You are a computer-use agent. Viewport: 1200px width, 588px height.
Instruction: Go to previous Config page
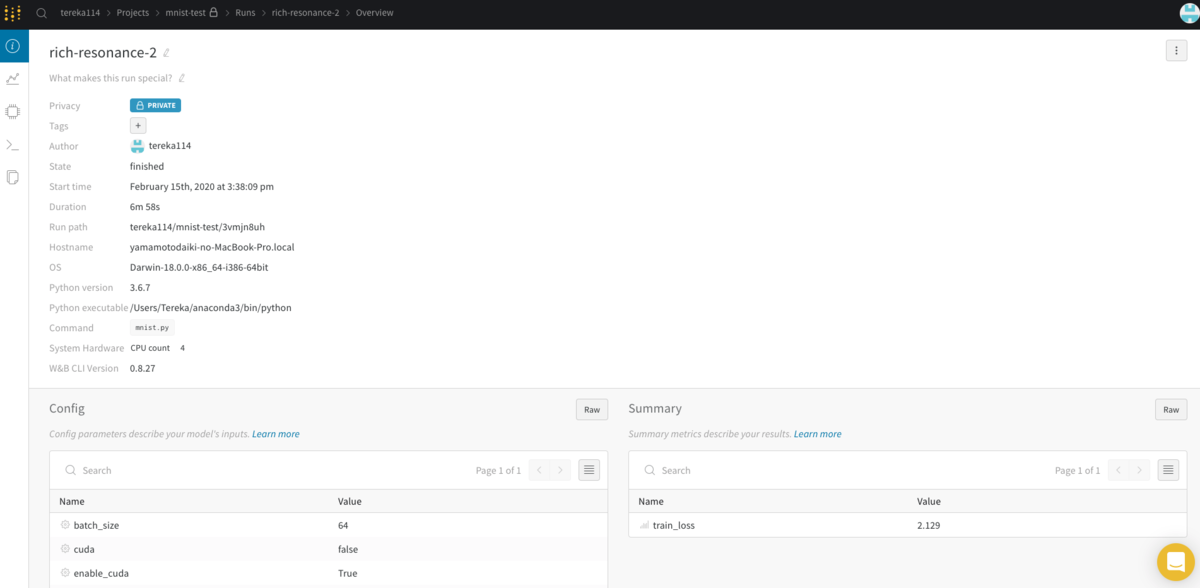point(540,470)
